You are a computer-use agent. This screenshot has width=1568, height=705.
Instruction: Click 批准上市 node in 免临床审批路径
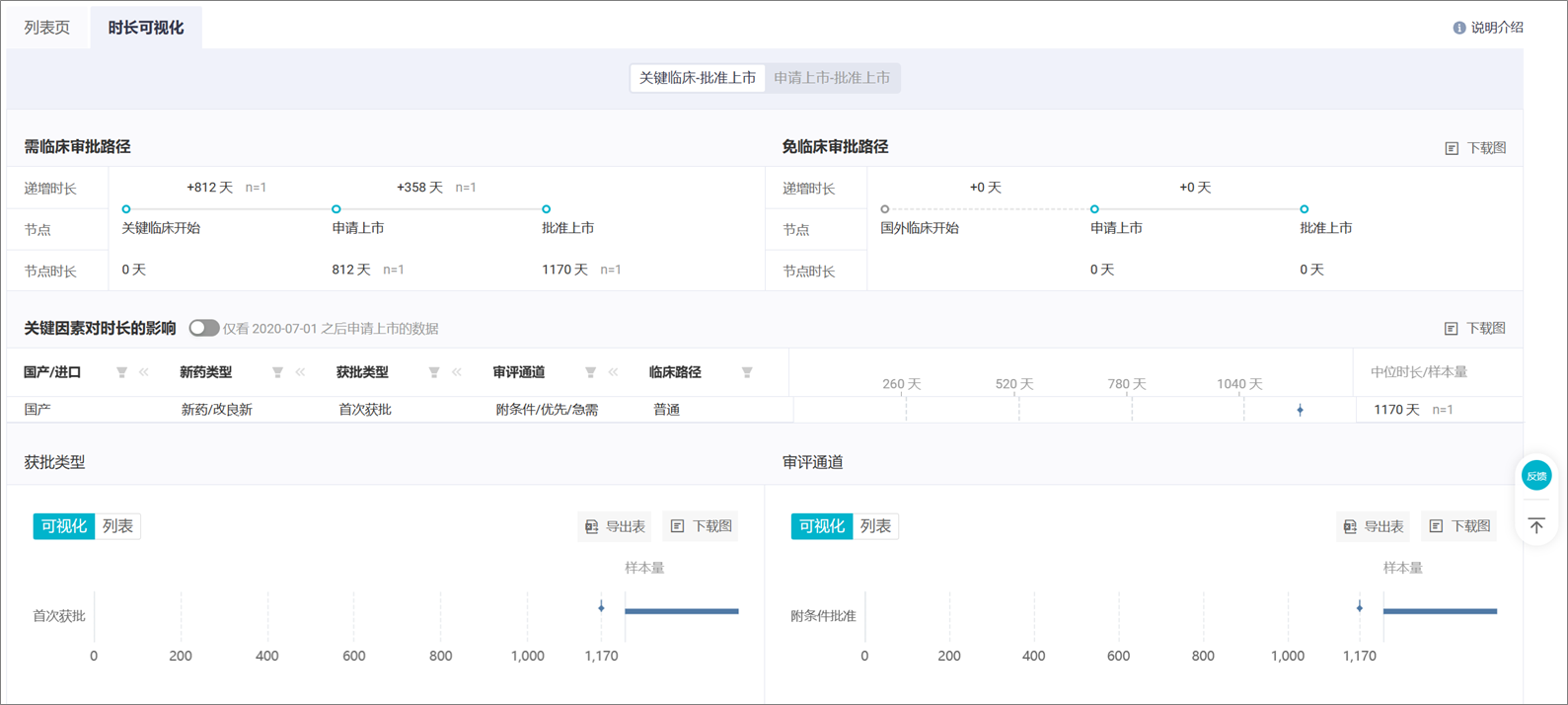[1305, 209]
